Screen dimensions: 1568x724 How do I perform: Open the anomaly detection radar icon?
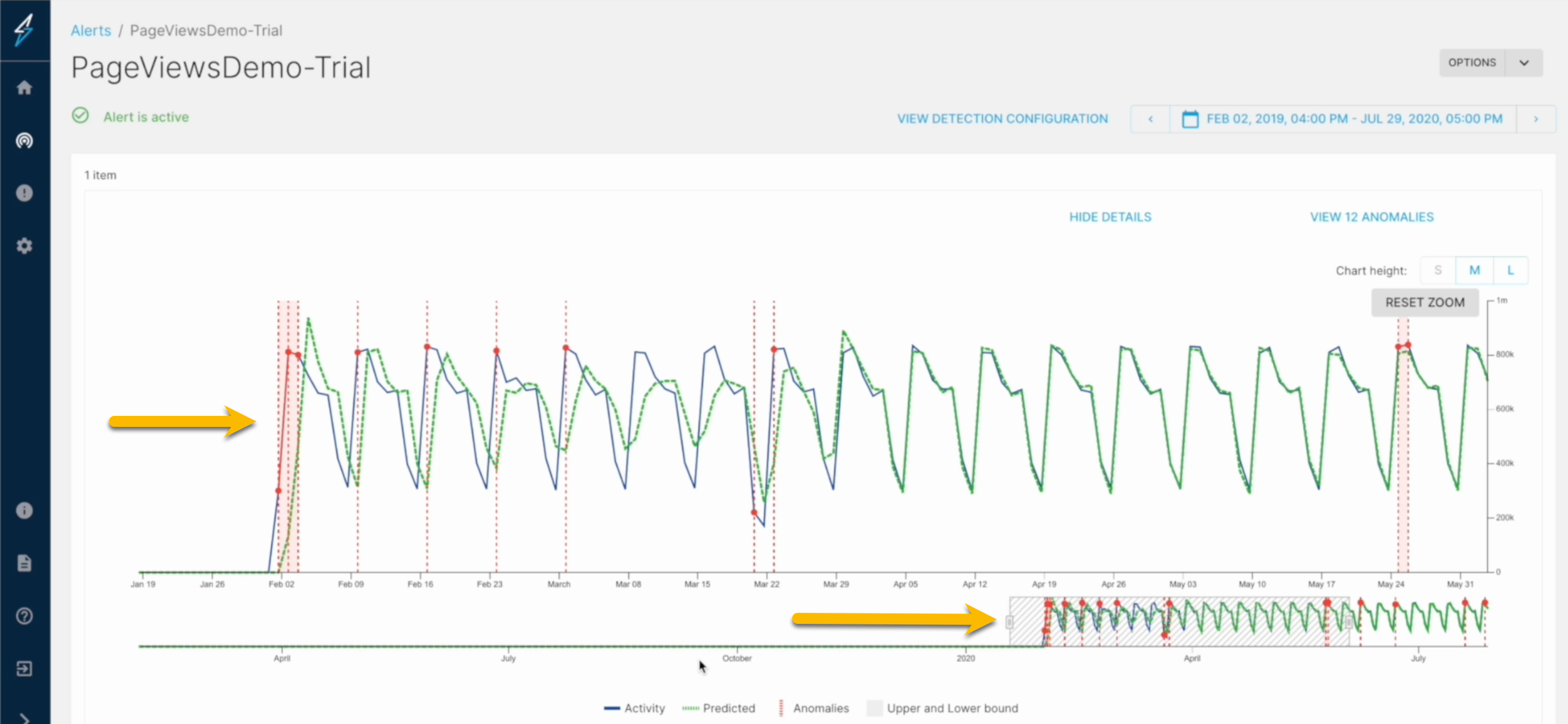point(24,141)
